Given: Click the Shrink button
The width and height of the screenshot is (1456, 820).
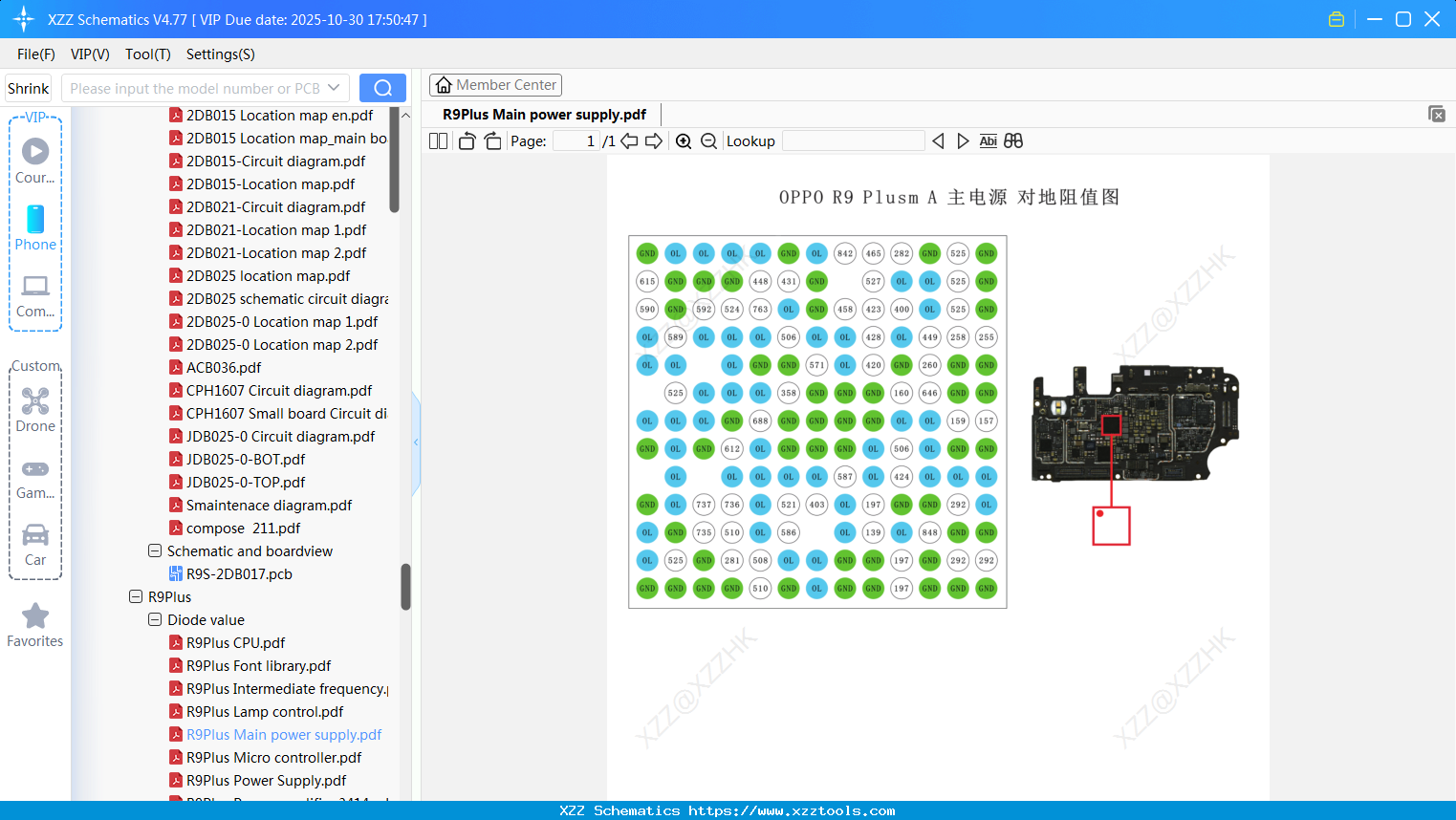Looking at the screenshot, I should 29,88.
